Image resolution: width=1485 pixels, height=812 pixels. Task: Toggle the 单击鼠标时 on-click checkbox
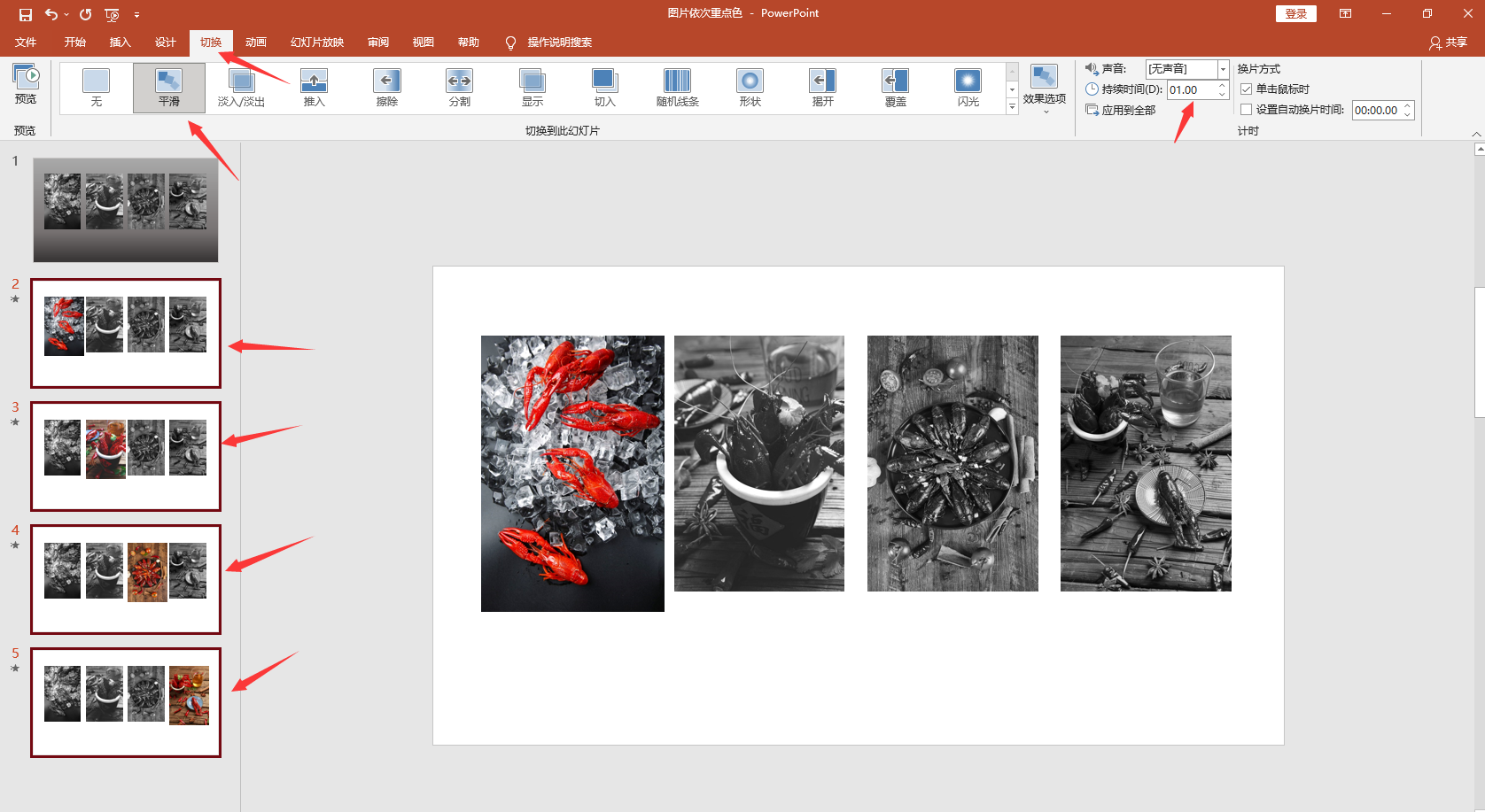click(x=1247, y=89)
